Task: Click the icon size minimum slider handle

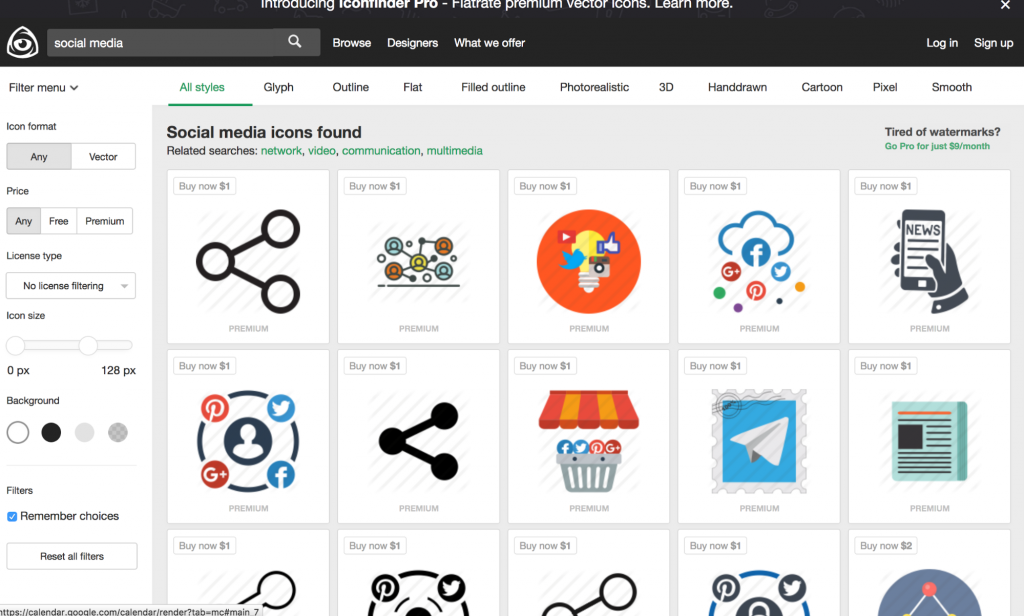Action: (16, 345)
